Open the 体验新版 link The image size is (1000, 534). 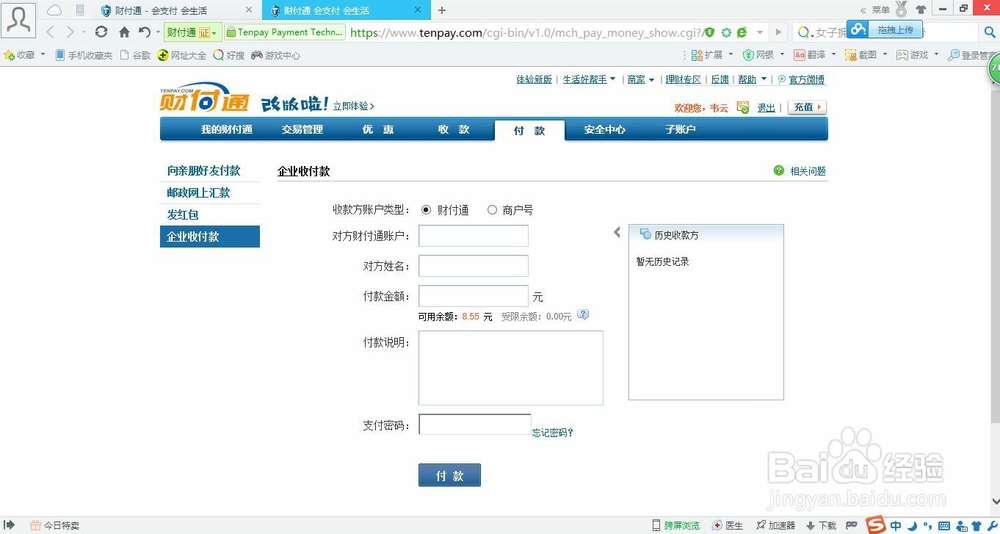(534, 80)
